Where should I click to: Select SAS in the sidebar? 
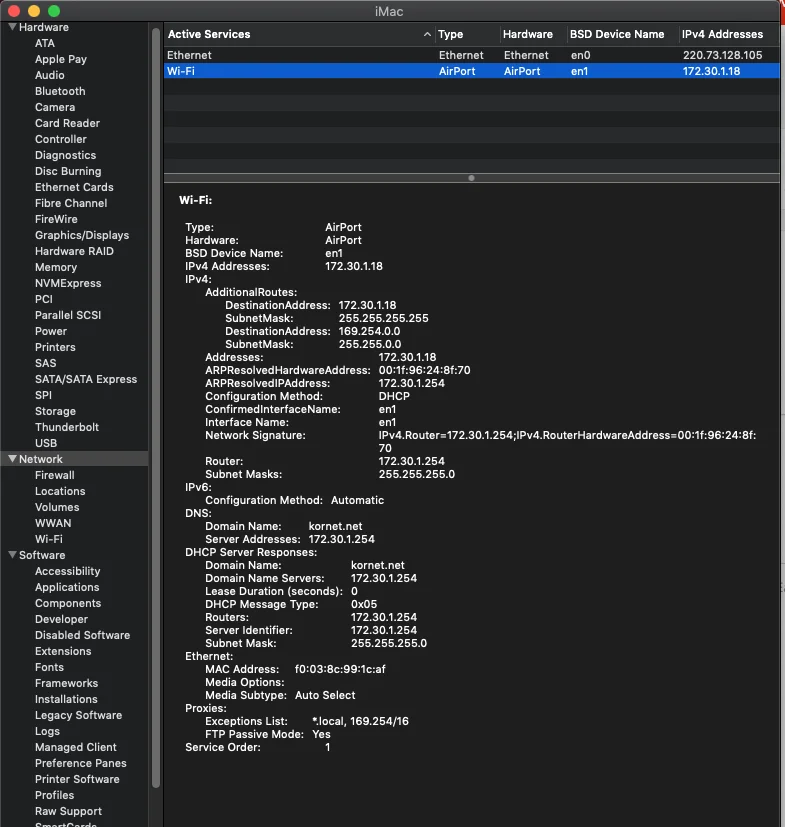[45, 363]
